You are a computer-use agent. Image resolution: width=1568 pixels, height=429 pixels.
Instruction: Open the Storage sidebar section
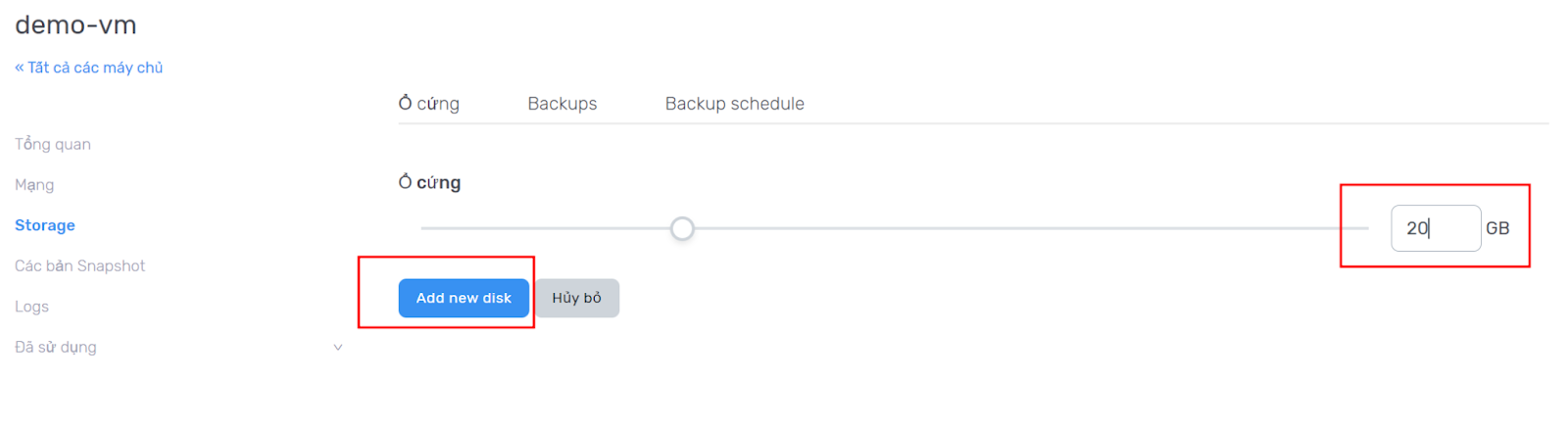tap(45, 225)
